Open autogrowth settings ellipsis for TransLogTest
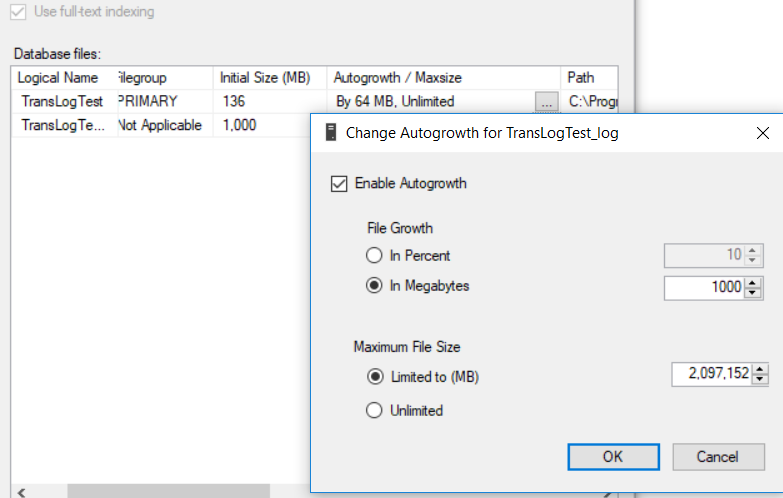 [x=545, y=101]
